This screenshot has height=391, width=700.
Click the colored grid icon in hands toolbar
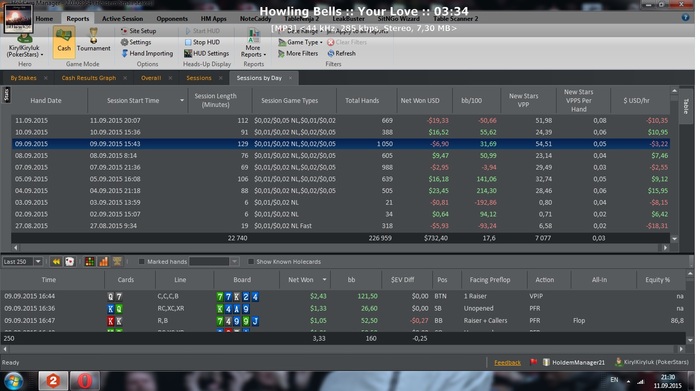click(89, 262)
